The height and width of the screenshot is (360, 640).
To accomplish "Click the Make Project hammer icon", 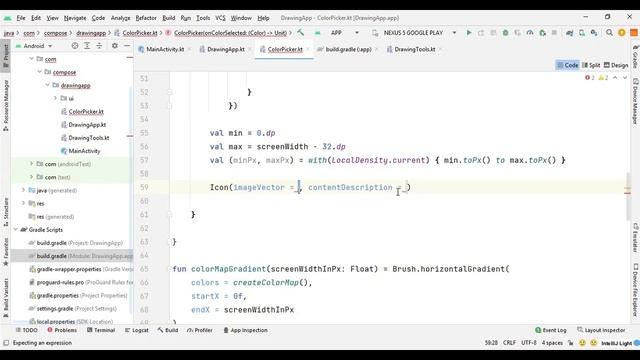I will coord(301,33).
